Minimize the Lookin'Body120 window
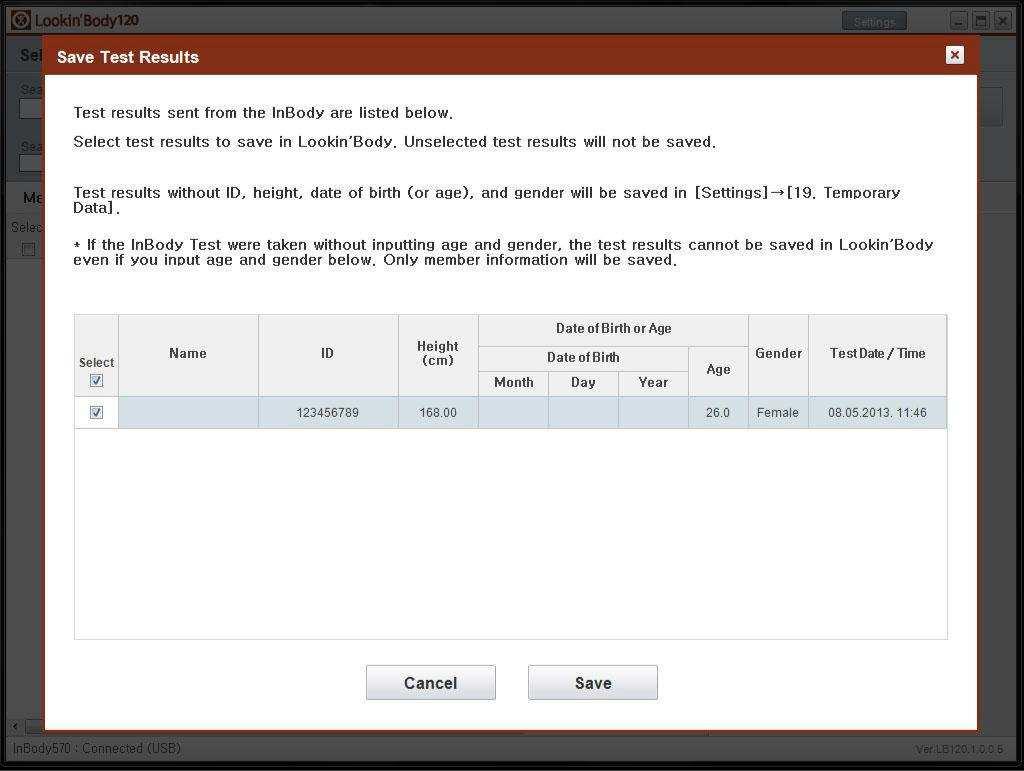Screen dimensions: 1024x771 click(x=958, y=21)
